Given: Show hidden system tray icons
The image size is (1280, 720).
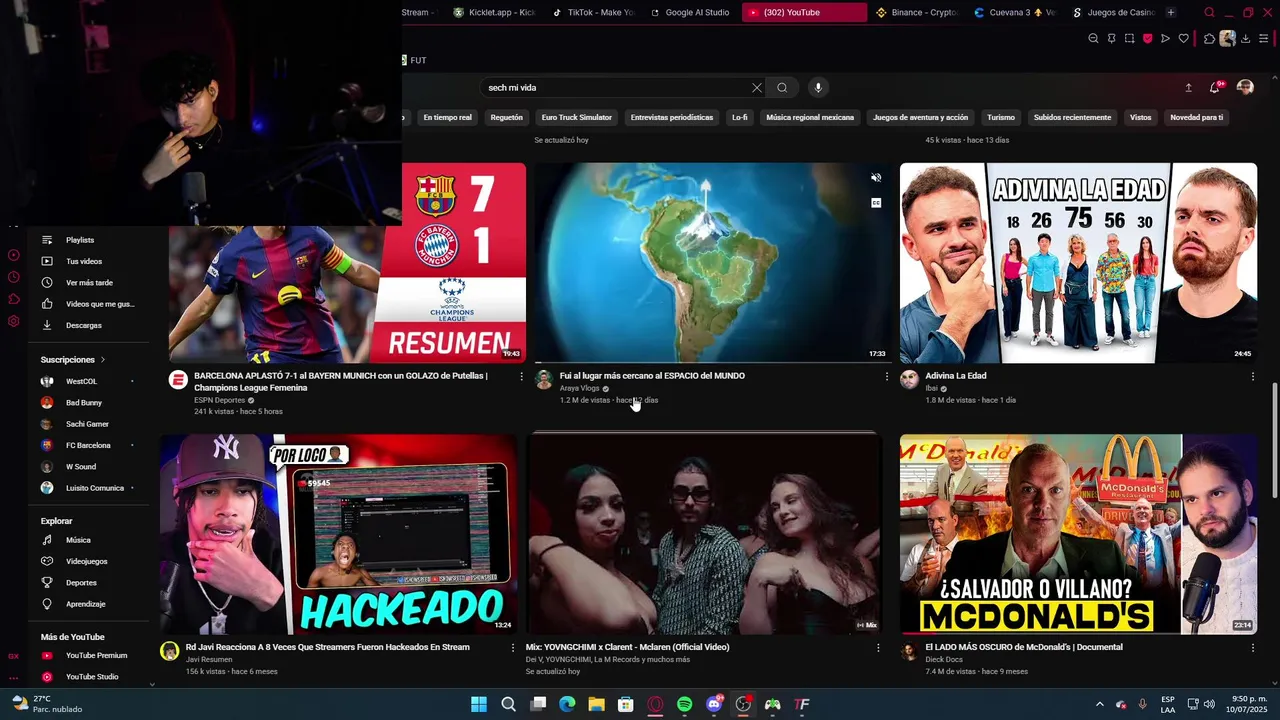Looking at the screenshot, I should [1099, 704].
